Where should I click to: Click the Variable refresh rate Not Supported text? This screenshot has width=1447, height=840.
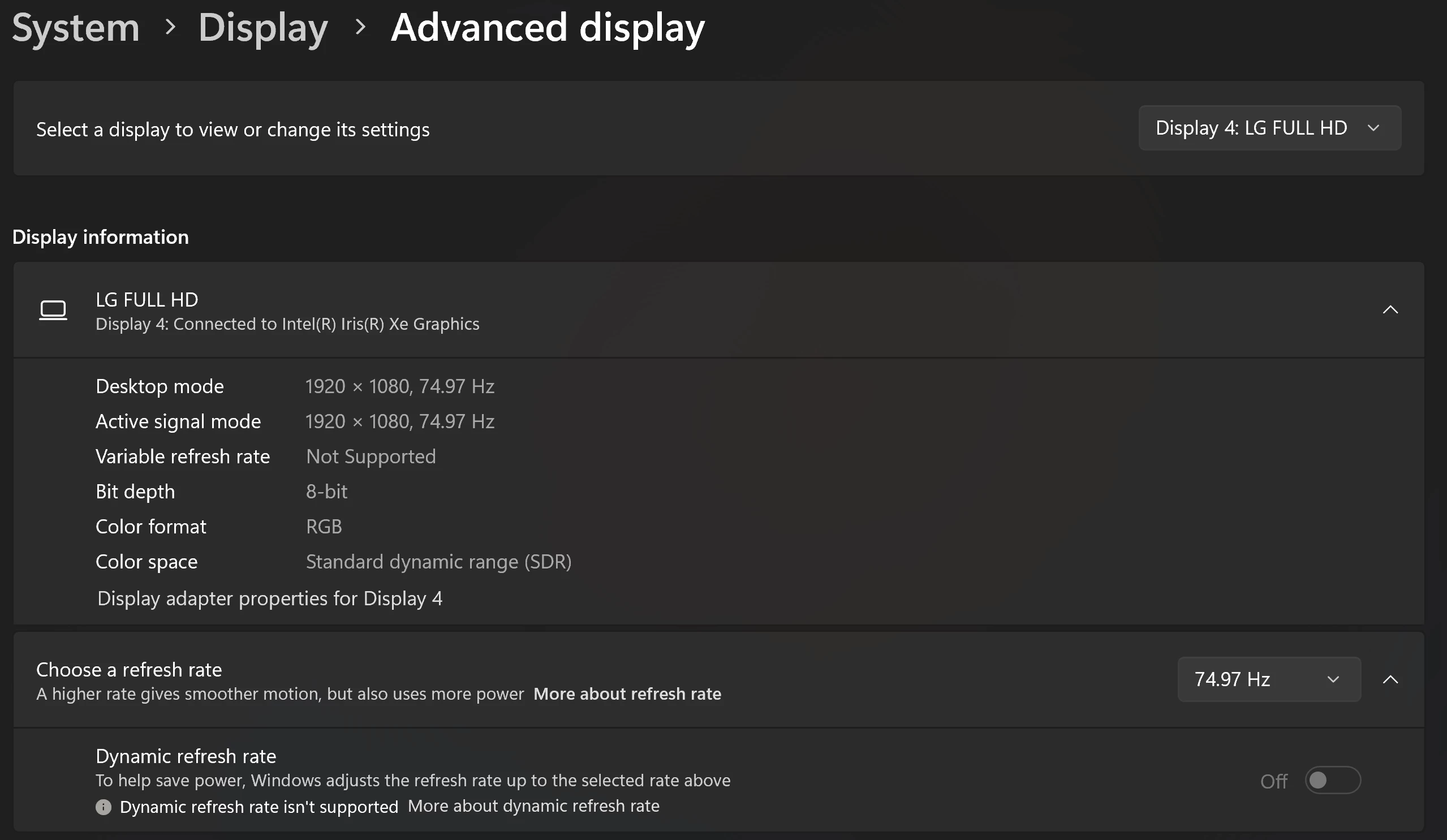click(371, 456)
